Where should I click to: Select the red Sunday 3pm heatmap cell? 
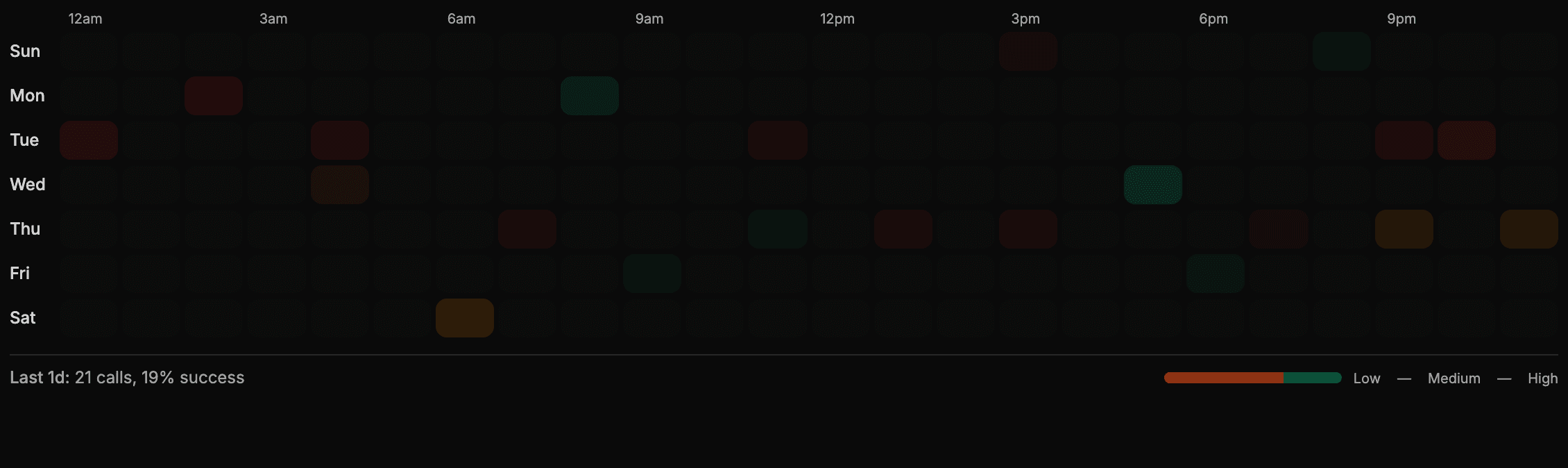[x=1028, y=51]
